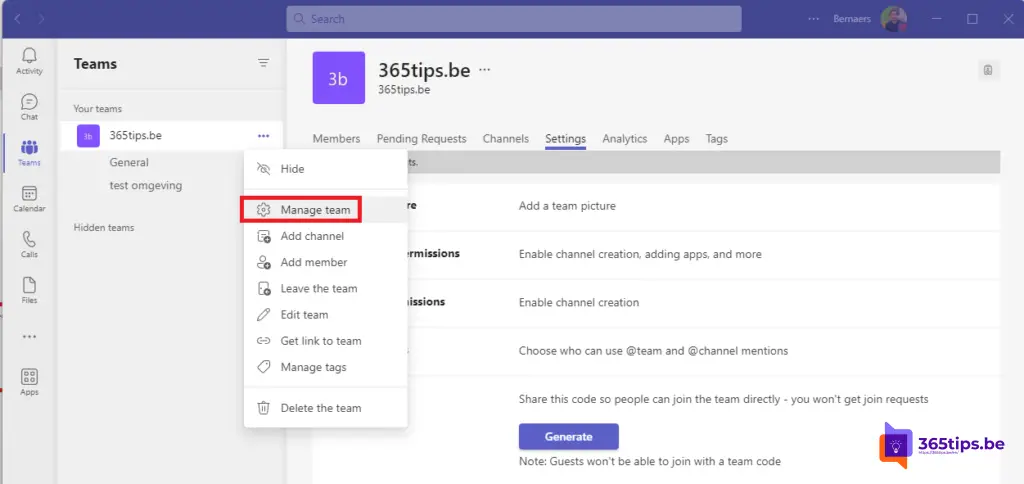
Task: Choose Get link to team
Action: tap(325, 340)
